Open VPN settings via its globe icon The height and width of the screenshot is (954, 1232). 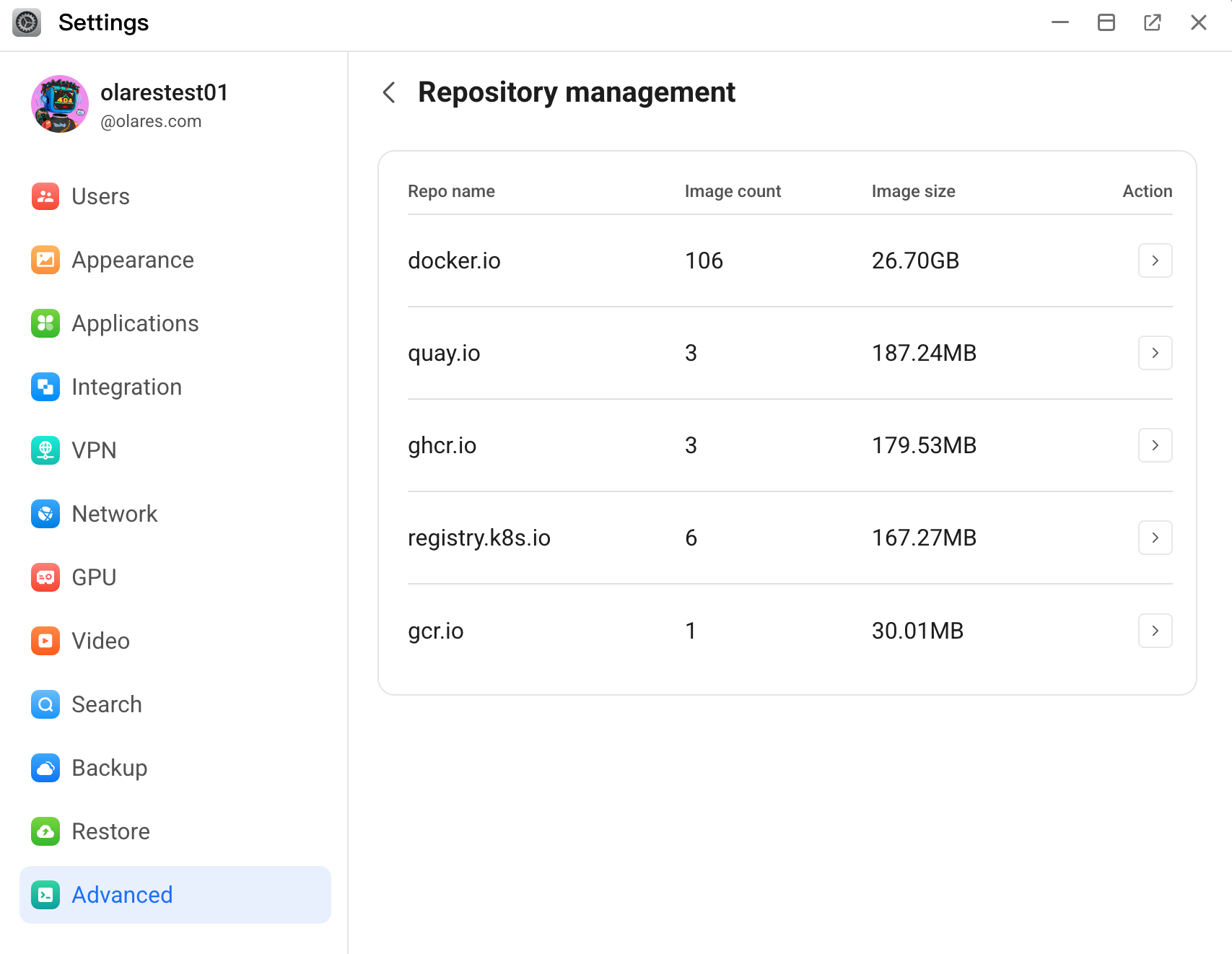pyautogui.click(x=45, y=450)
